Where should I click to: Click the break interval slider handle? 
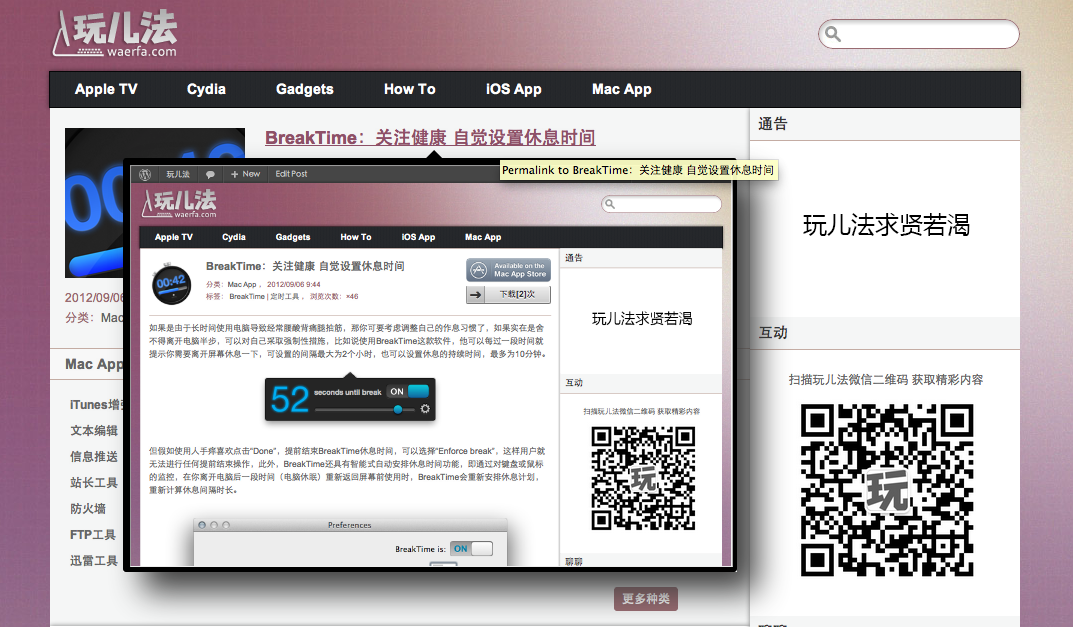(x=398, y=409)
